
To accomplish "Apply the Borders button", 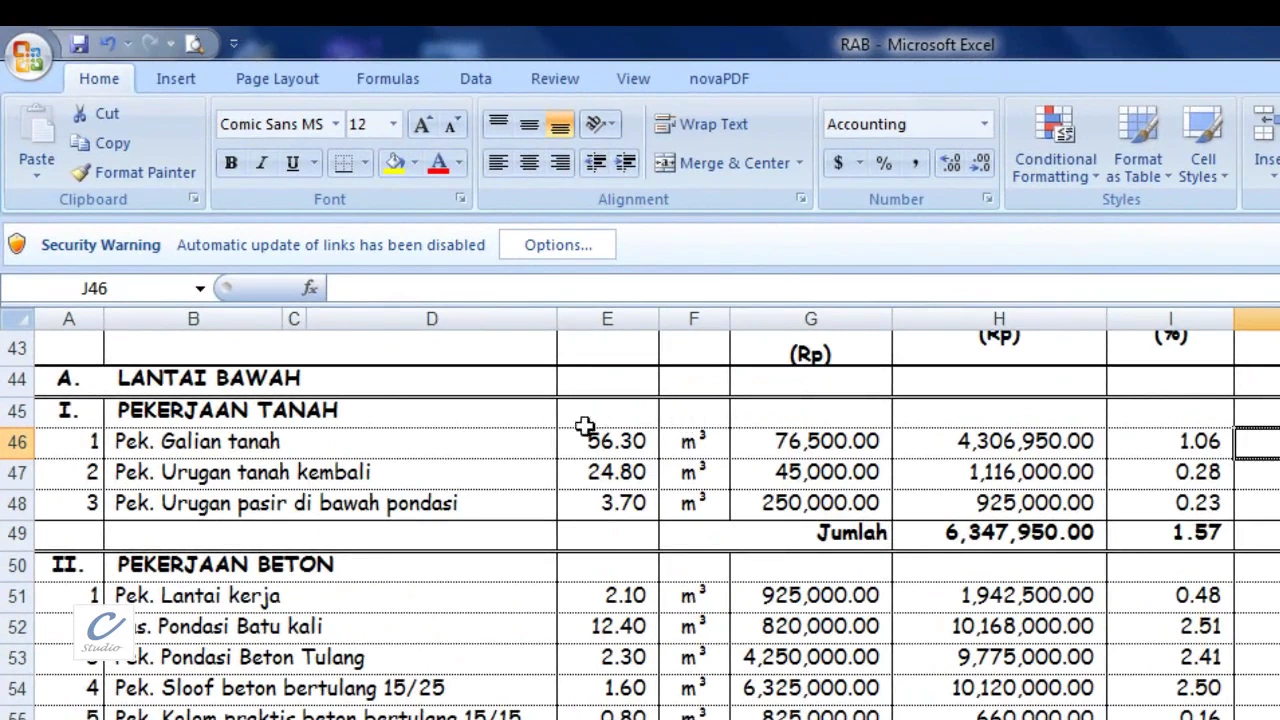I will pos(343,163).
